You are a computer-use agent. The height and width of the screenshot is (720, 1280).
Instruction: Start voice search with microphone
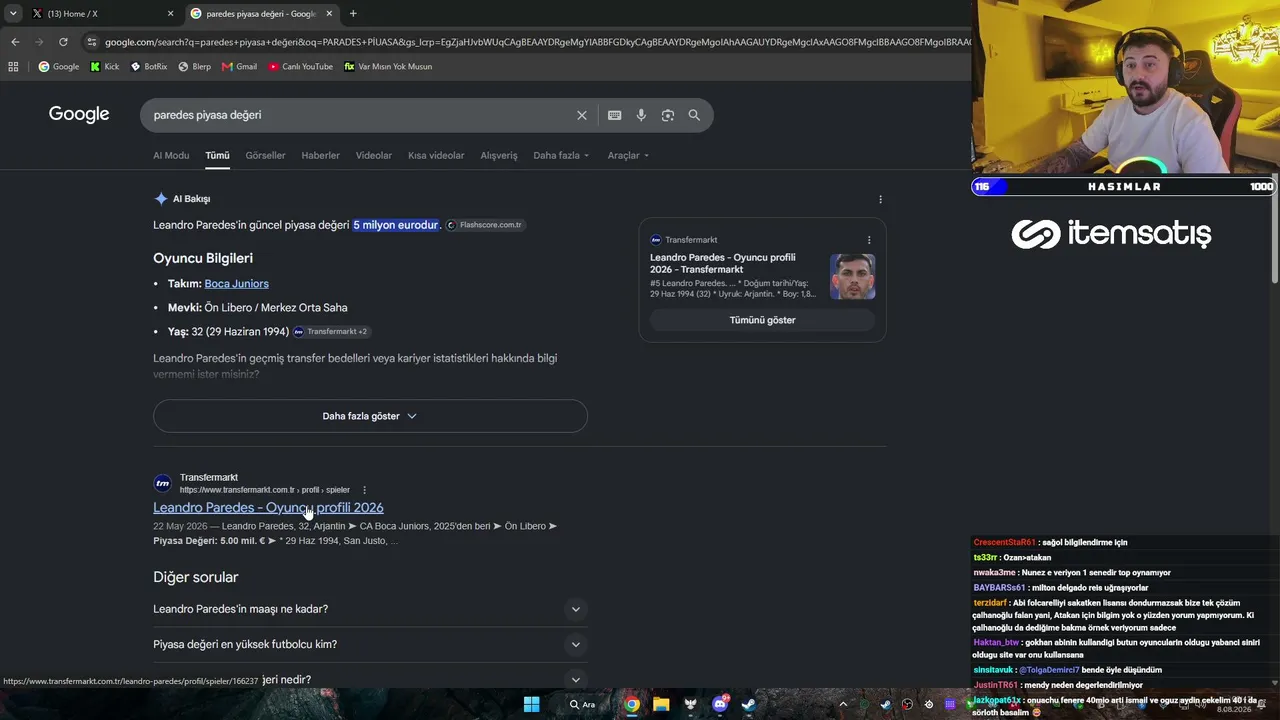point(641,115)
